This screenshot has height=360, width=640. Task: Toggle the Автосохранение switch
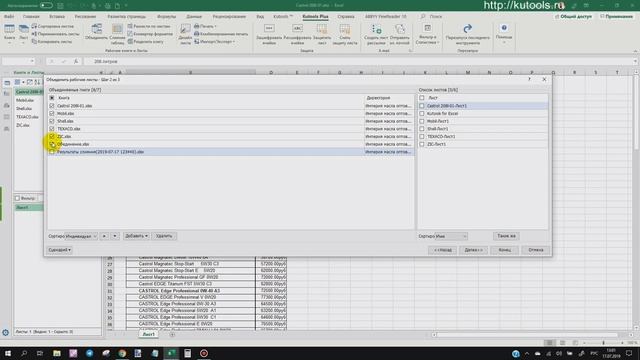coord(46,5)
